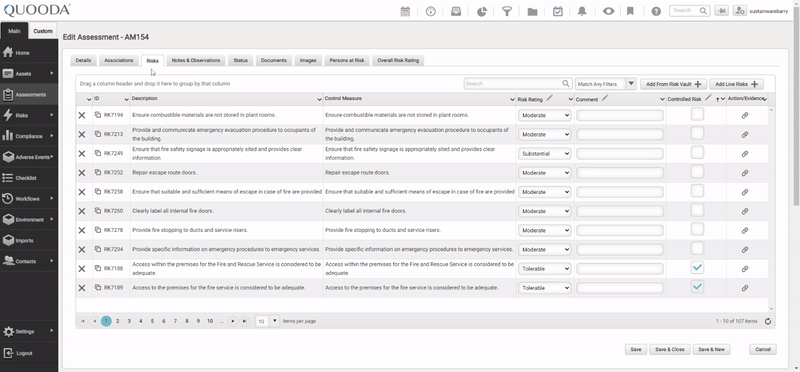Click the pin icon beside search box

[721, 11]
